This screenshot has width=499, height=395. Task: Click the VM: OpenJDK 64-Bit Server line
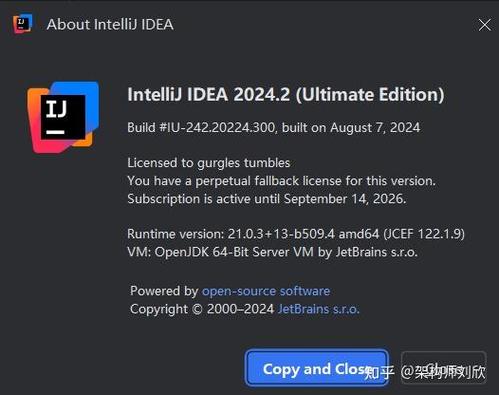tap(272, 252)
